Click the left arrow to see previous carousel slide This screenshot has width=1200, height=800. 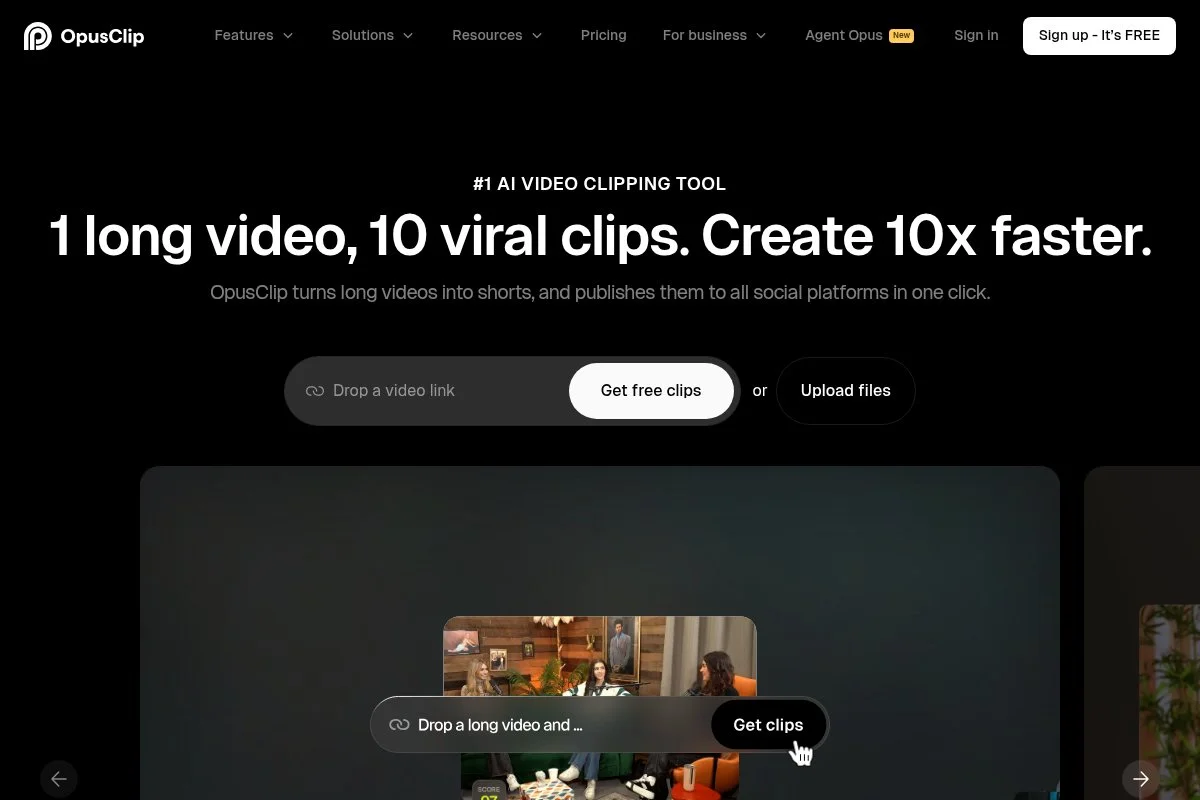(x=59, y=778)
